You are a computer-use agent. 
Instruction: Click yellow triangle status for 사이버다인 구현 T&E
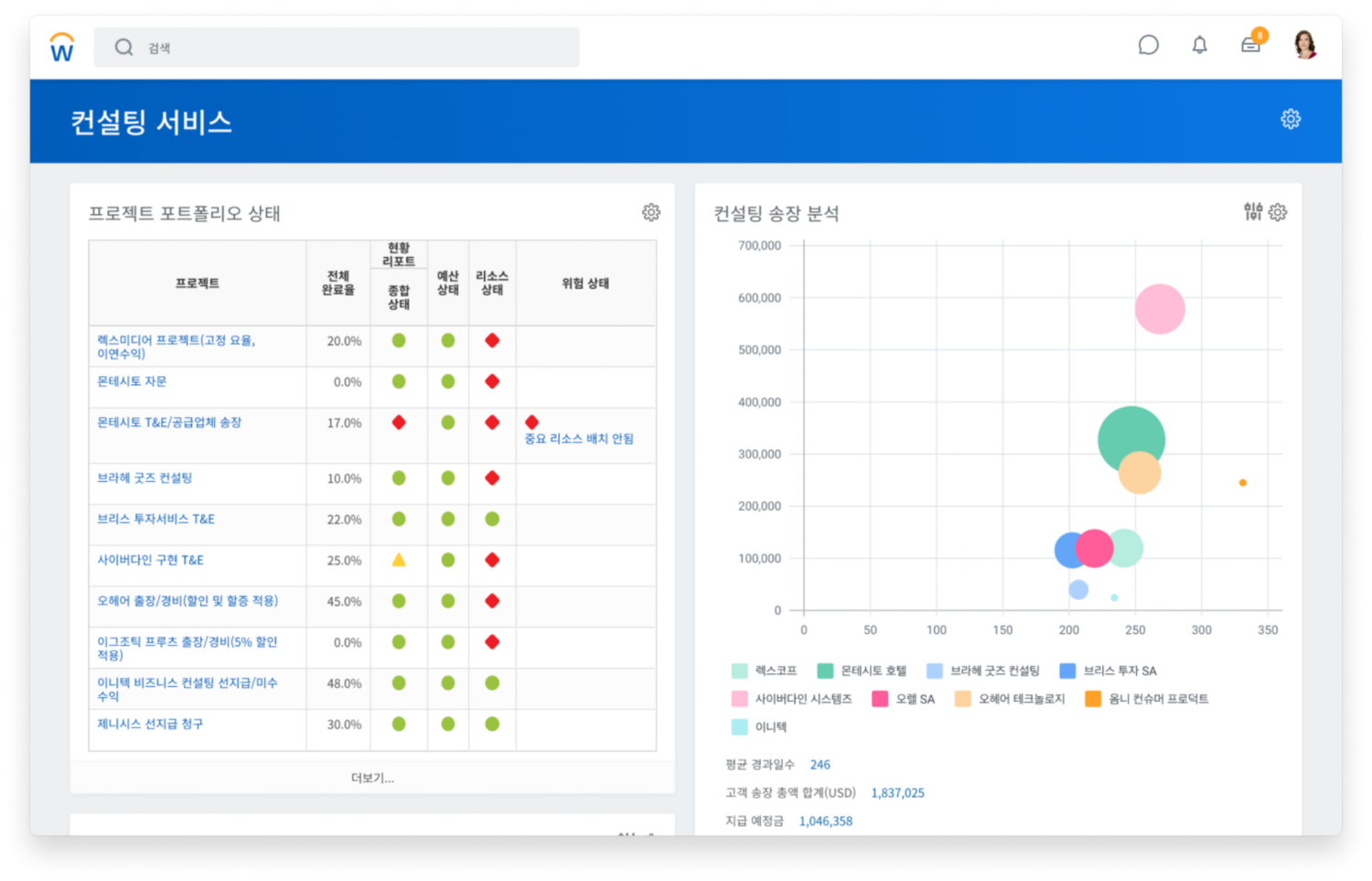pyautogui.click(x=399, y=560)
